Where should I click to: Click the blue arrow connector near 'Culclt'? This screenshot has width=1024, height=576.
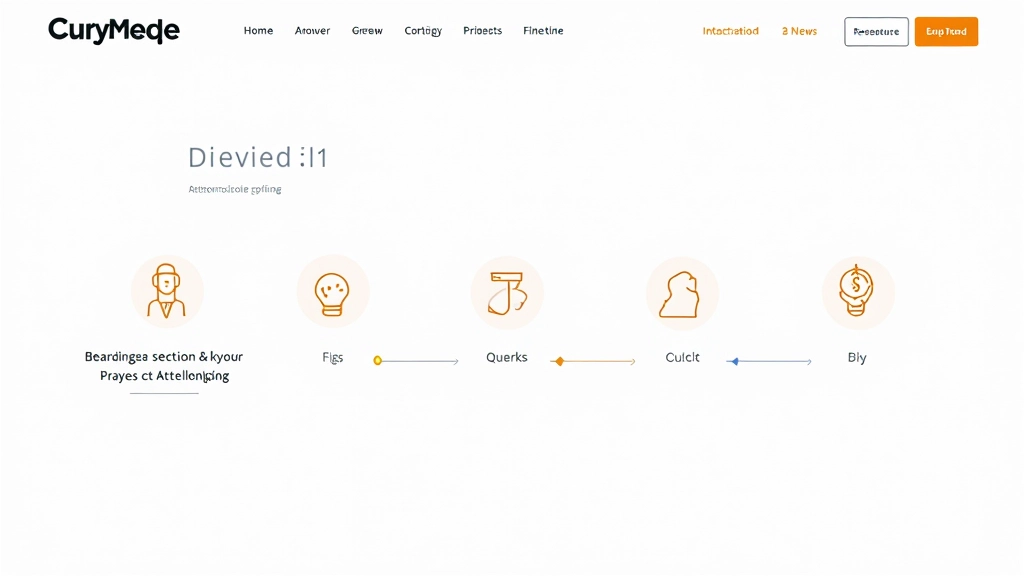click(x=734, y=360)
